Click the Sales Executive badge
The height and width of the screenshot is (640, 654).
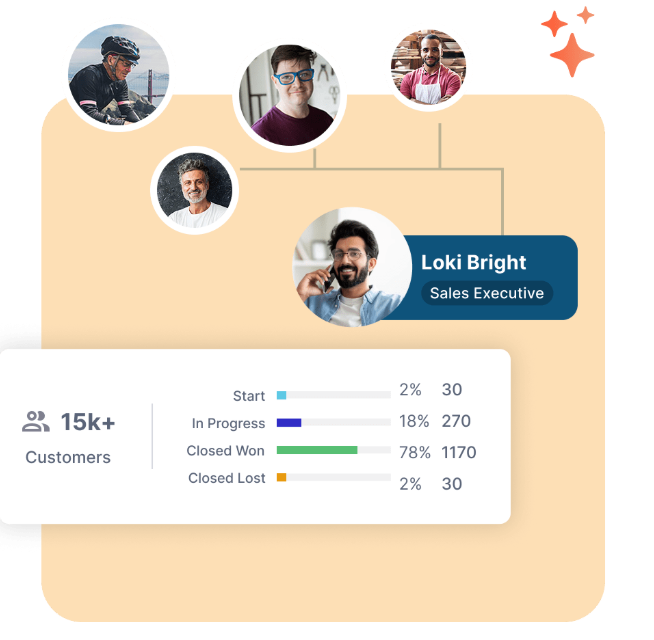click(486, 293)
